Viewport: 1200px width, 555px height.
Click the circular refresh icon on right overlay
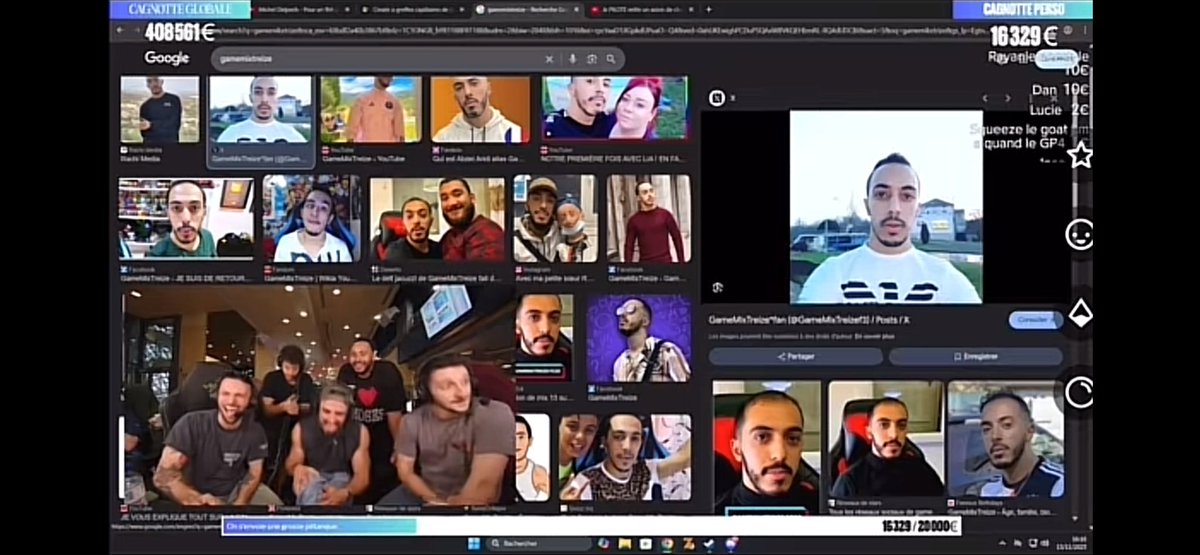click(x=1080, y=392)
